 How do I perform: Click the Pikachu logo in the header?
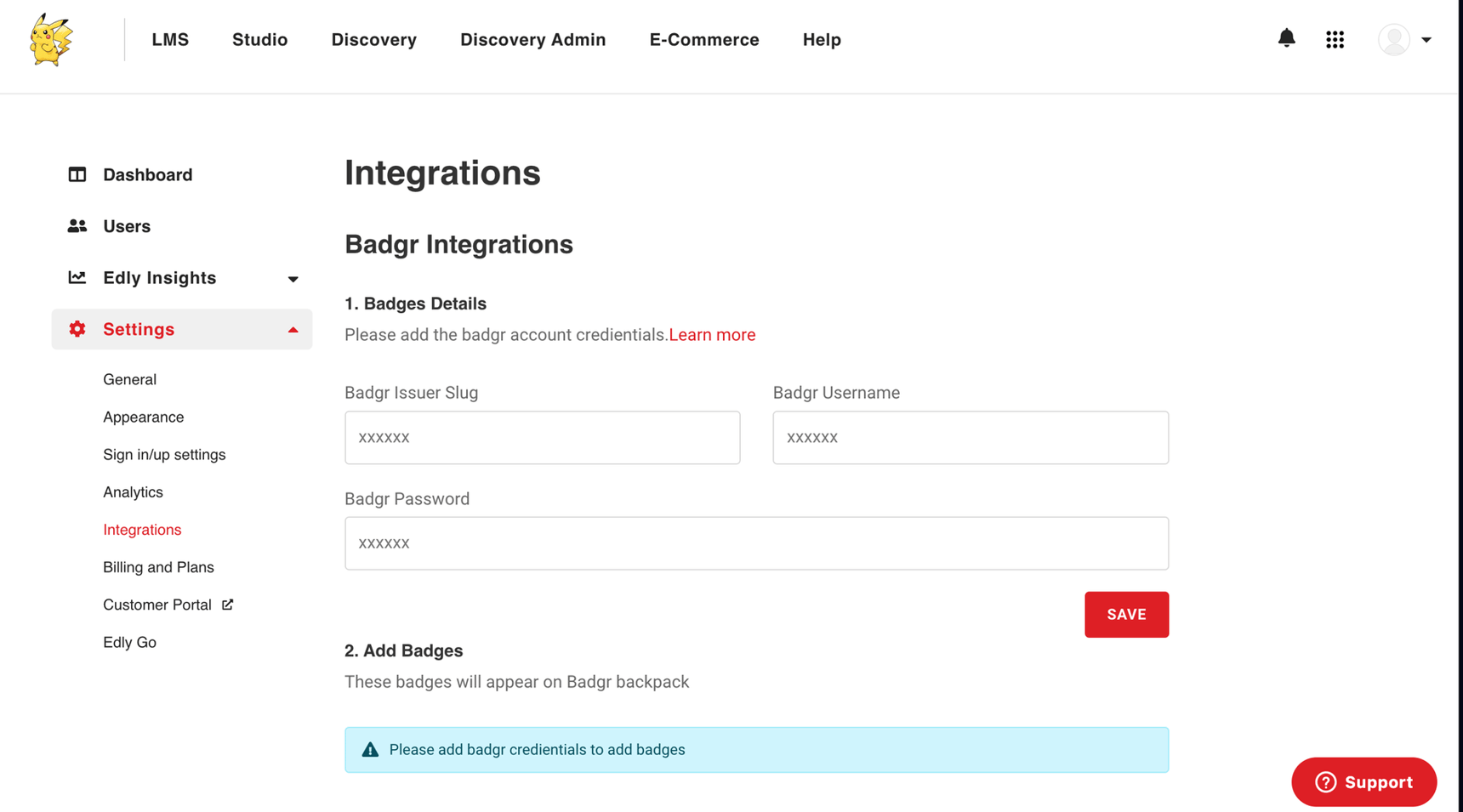(50, 39)
